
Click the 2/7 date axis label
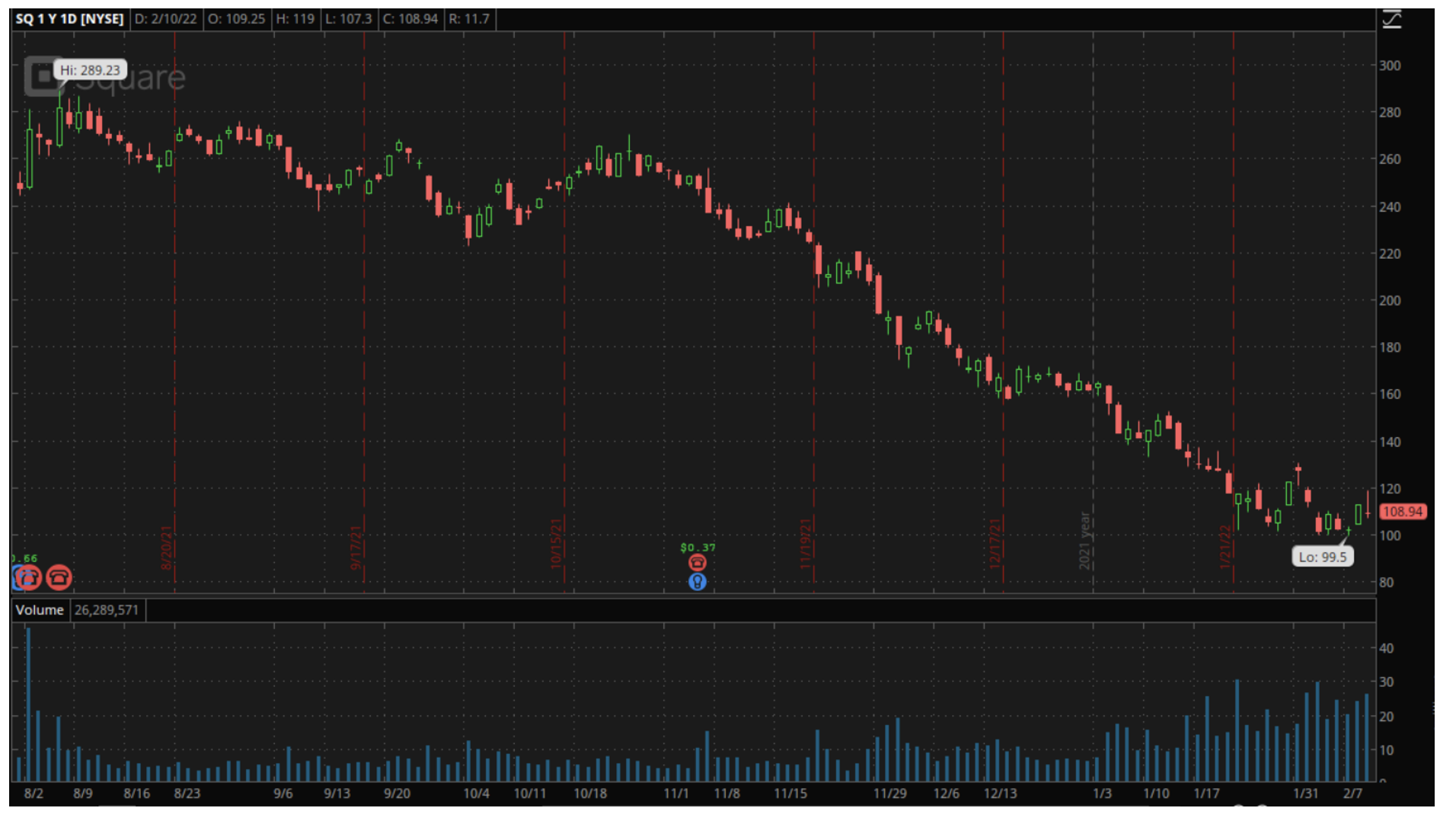1352,794
